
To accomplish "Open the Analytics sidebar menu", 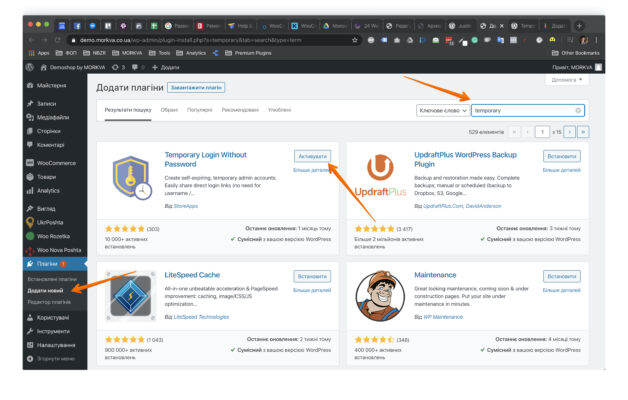I will pyautogui.click(x=48, y=191).
